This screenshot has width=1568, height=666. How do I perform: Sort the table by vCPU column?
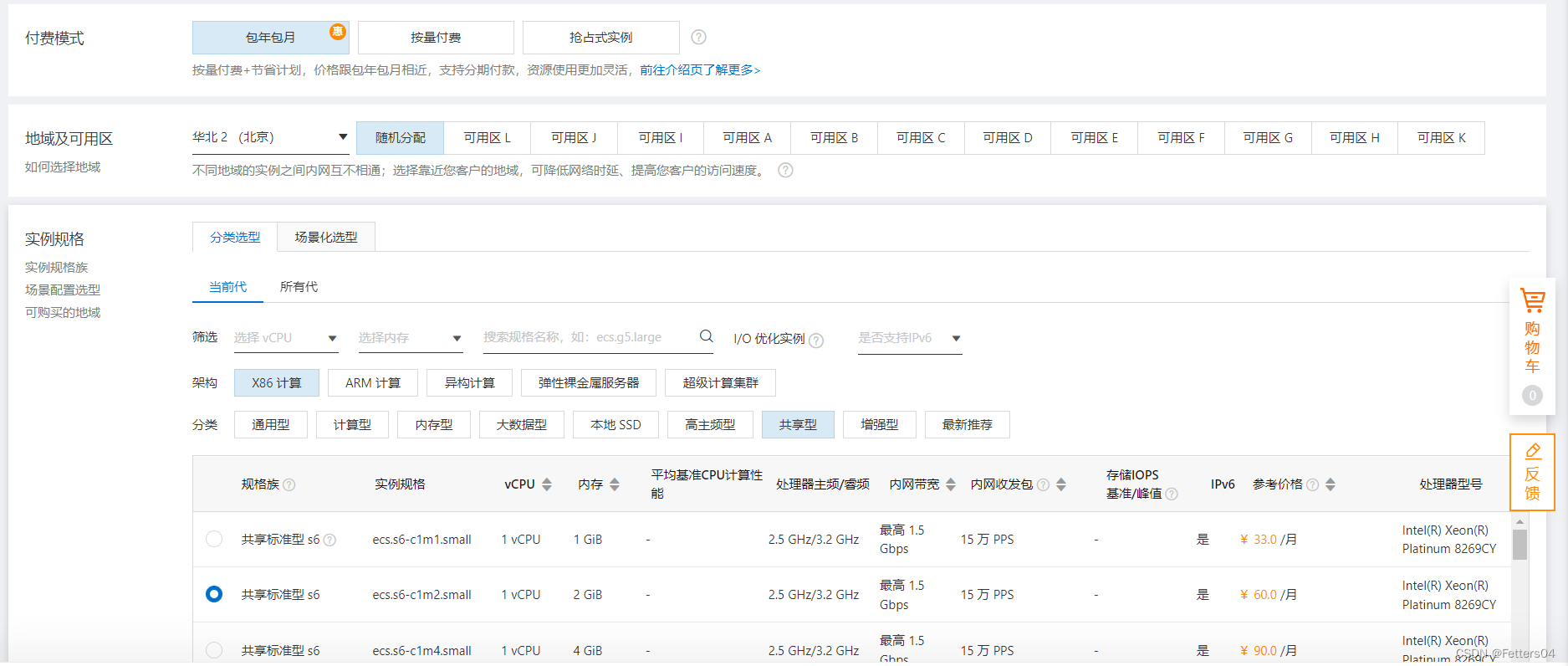pos(547,484)
